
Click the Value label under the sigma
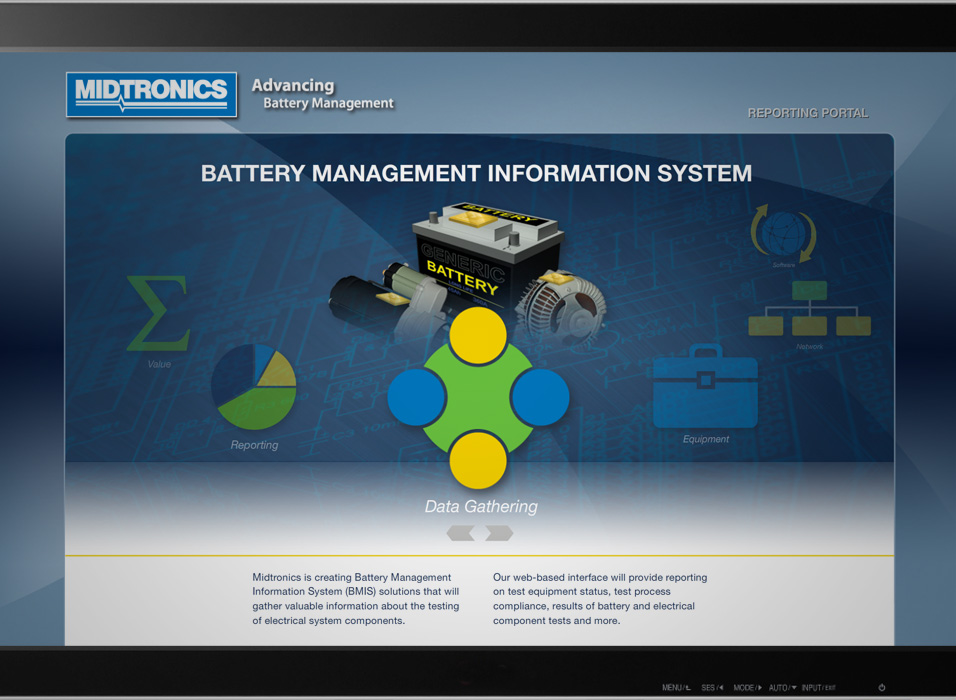coord(159,364)
